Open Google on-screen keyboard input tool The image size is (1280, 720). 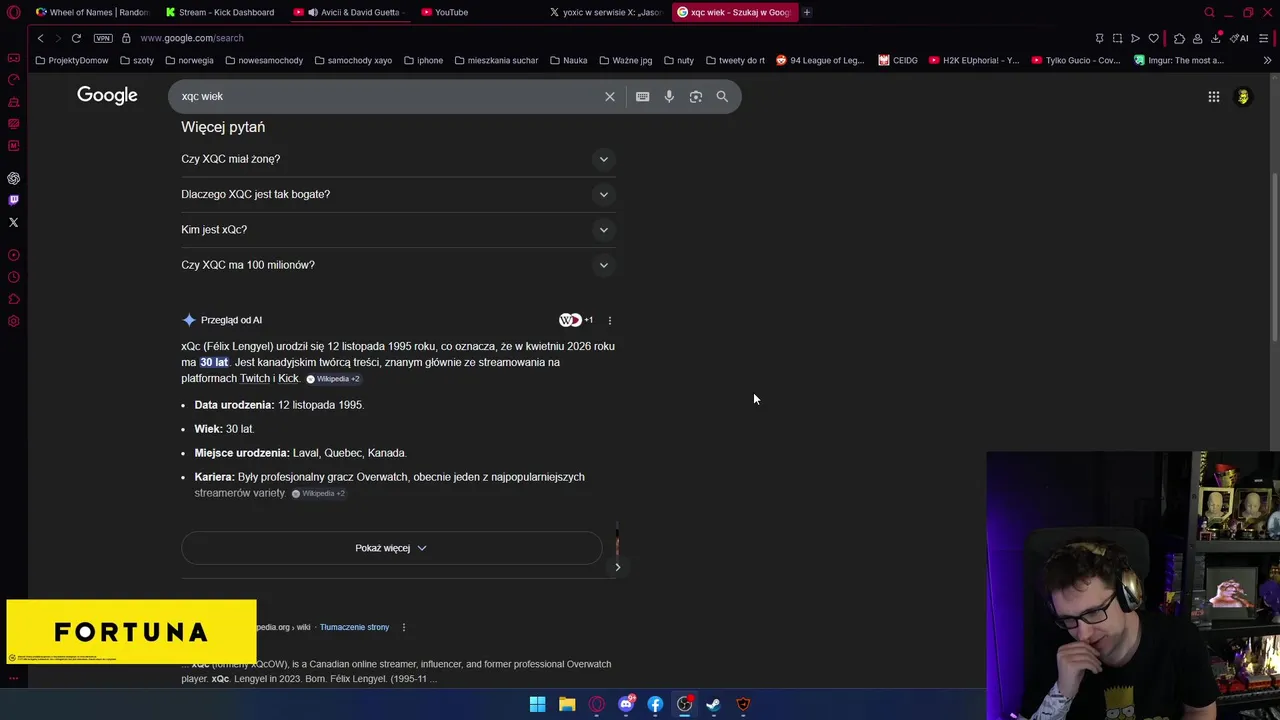(x=642, y=97)
